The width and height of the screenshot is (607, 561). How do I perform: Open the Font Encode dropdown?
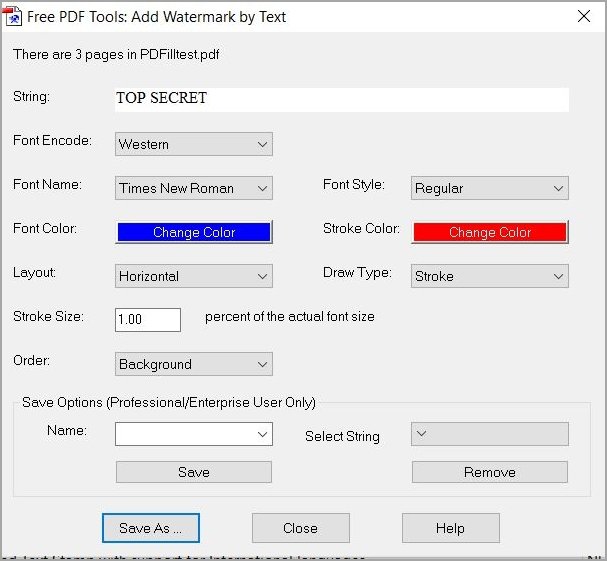pyautogui.click(x=193, y=144)
